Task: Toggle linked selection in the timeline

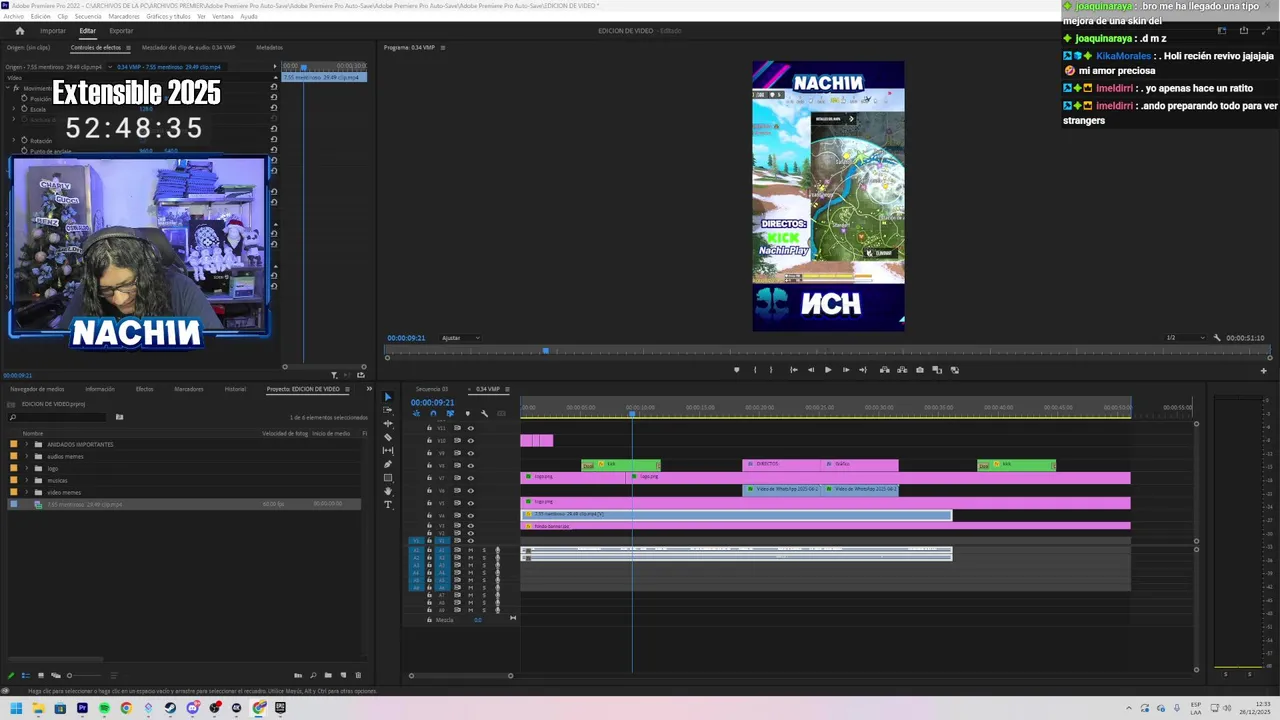Action: pos(450,413)
